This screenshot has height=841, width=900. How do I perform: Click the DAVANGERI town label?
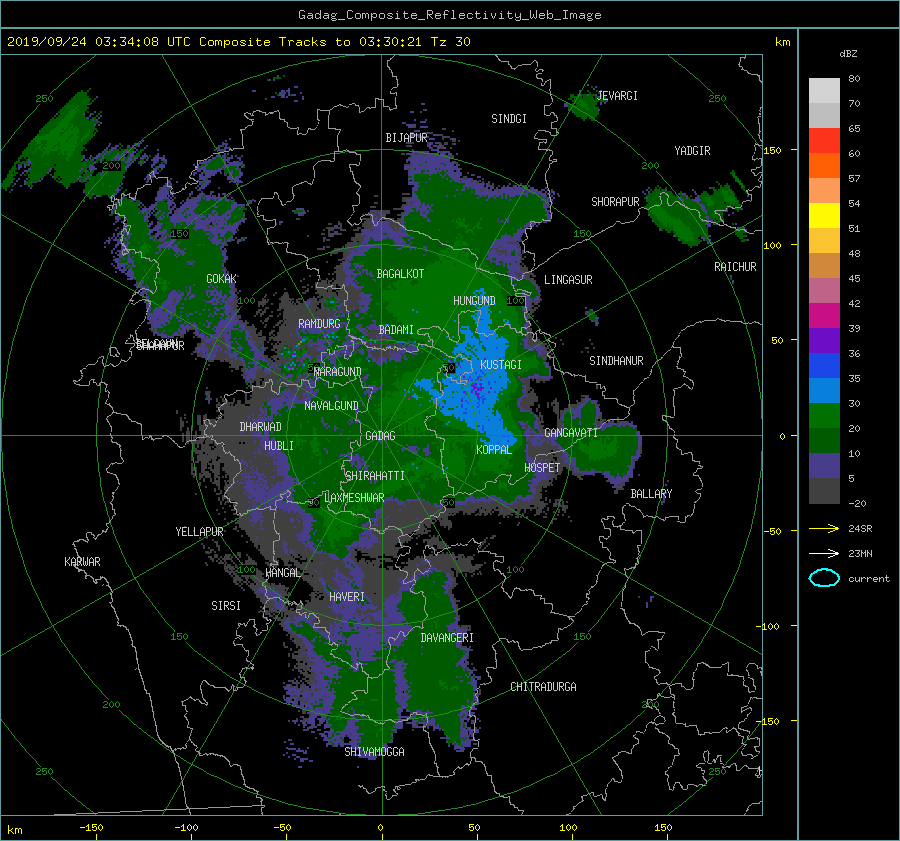(447, 638)
